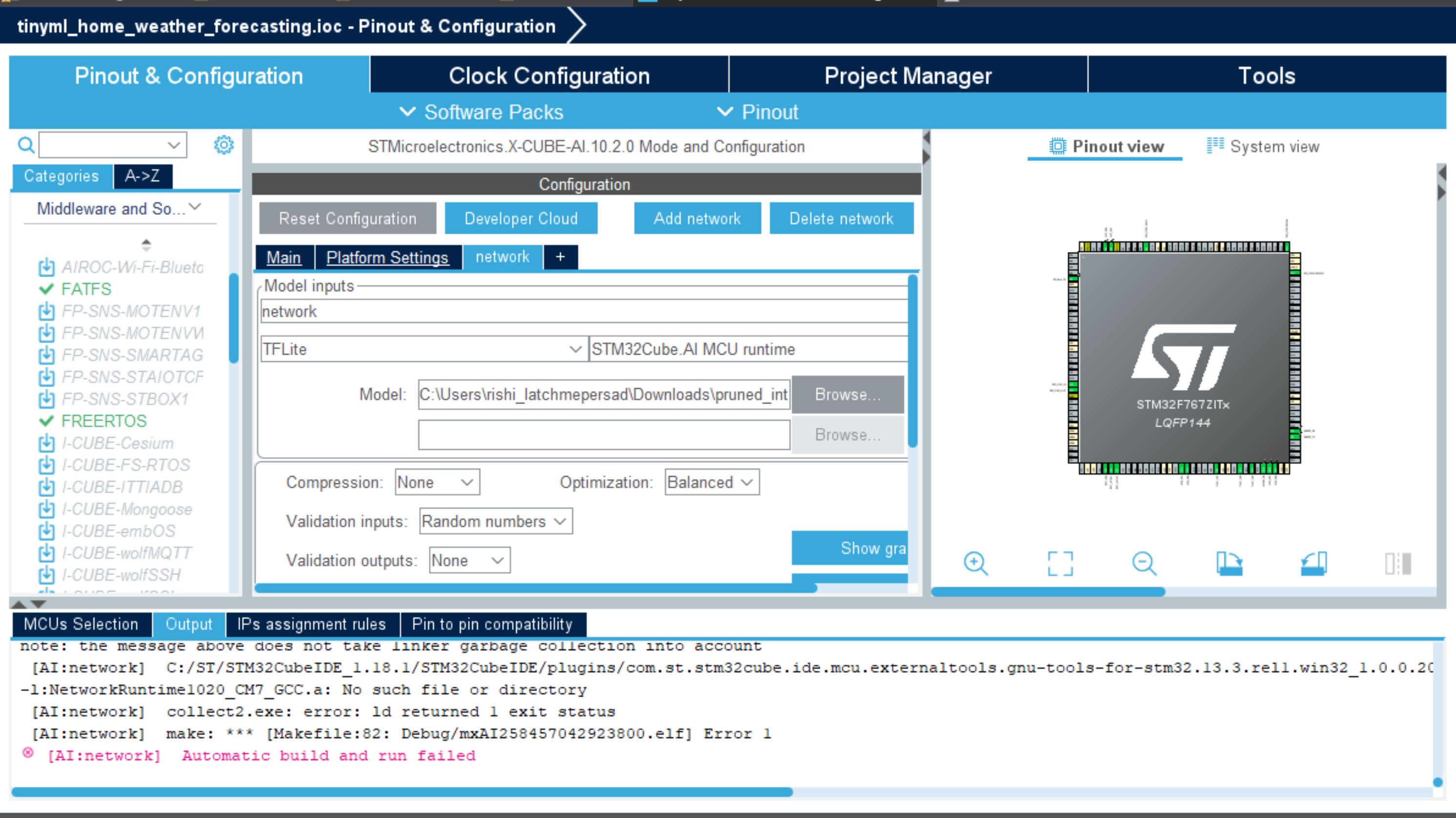Click download icon next to I-CUBE-Cesium

point(46,443)
